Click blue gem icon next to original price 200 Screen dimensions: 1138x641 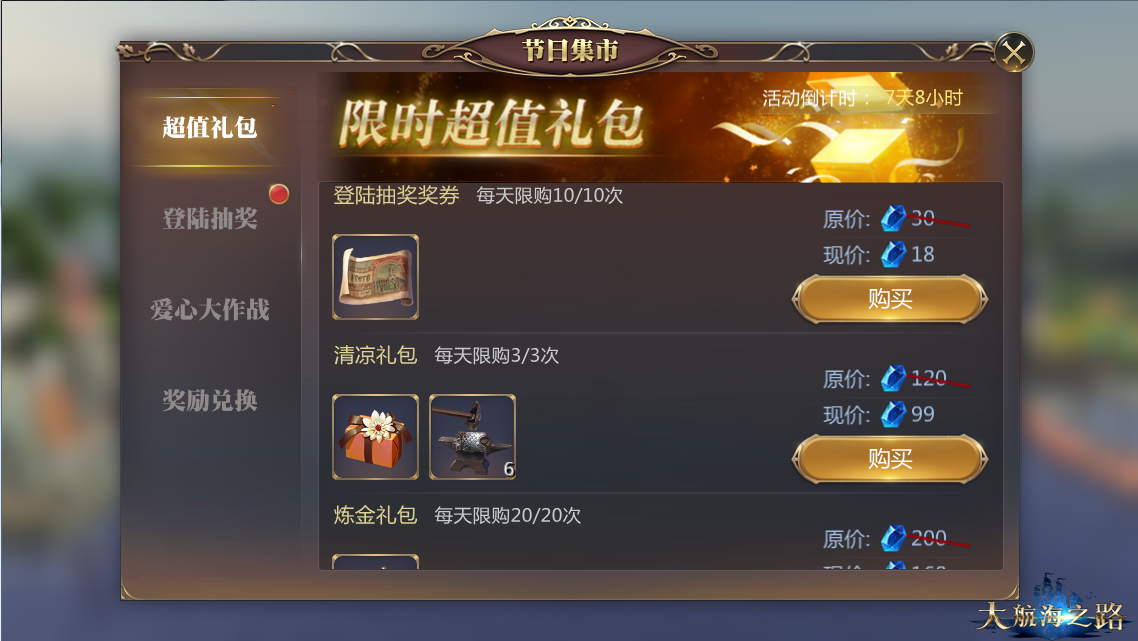point(893,538)
